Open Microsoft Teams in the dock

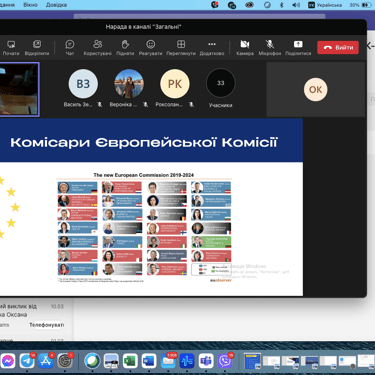pos(206,361)
